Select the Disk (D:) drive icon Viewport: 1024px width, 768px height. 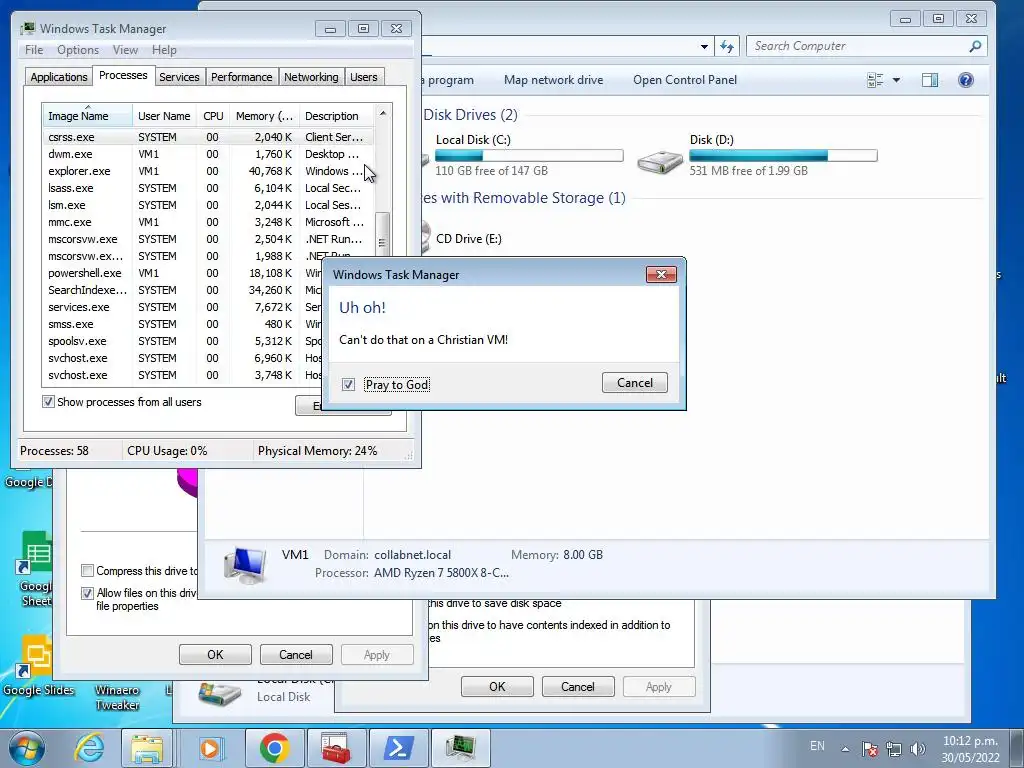[x=660, y=161]
